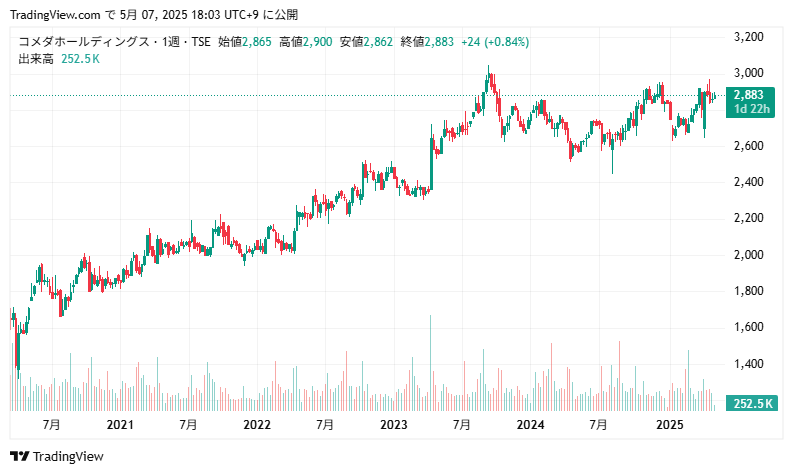Click the tallest volume bar in early 2023
The image size is (793, 474).
(x=430, y=363)
